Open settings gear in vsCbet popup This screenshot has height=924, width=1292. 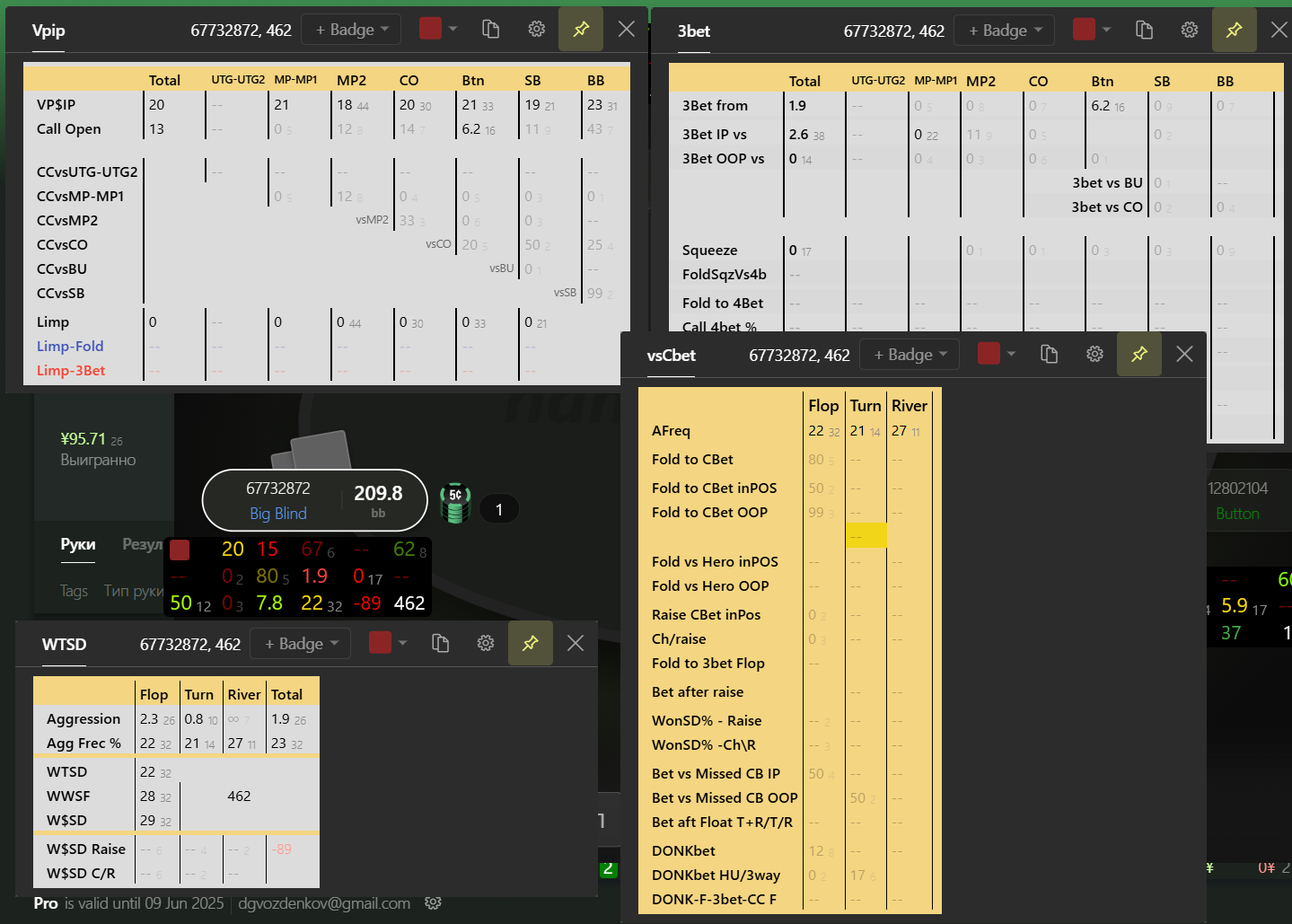point(1094,355)
